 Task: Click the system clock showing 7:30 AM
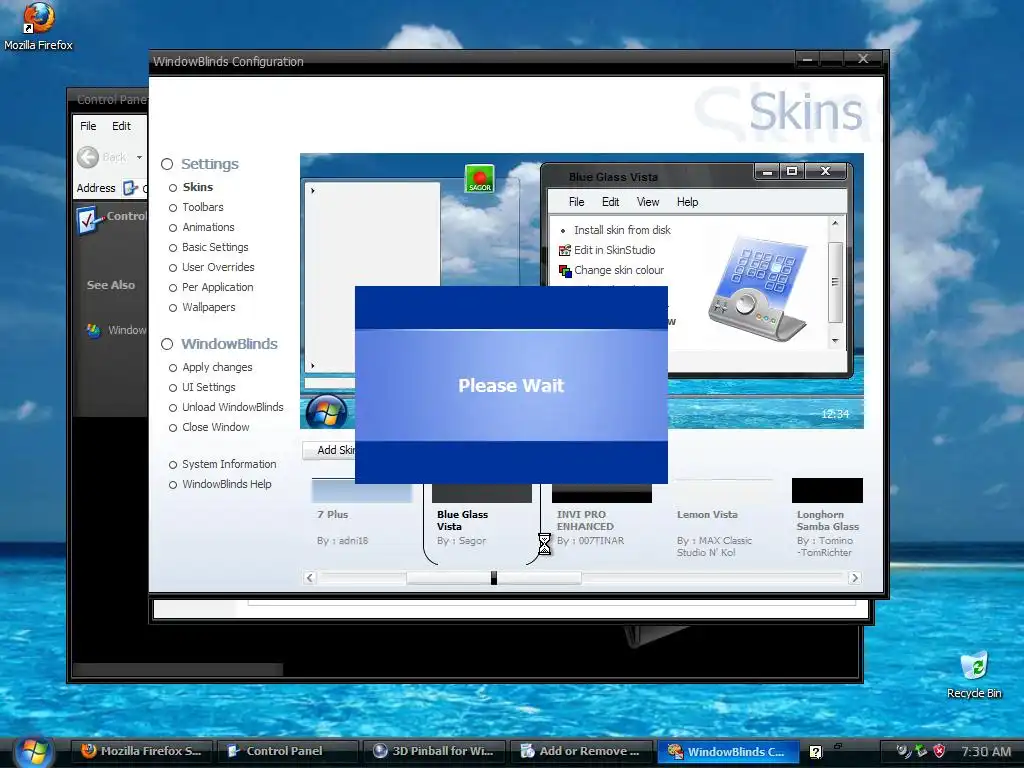985,752
